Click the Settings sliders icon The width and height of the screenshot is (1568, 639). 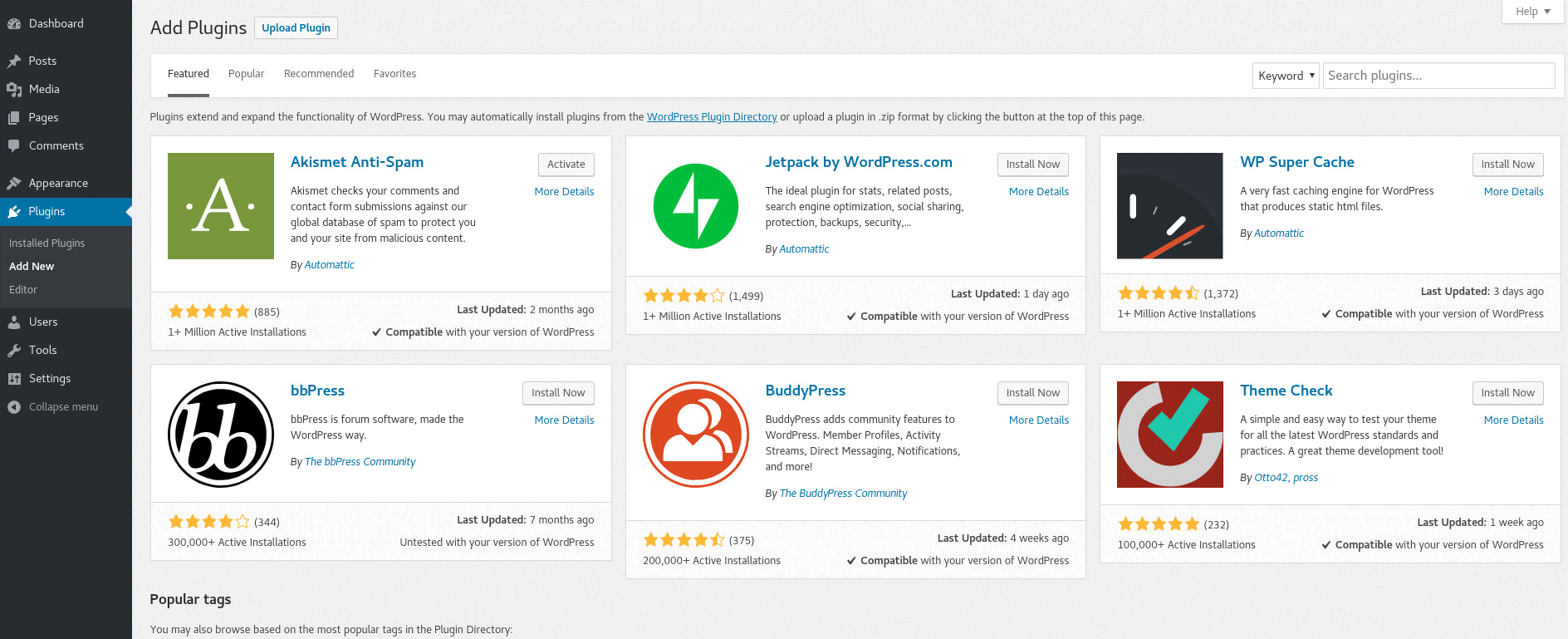(14, 378)
